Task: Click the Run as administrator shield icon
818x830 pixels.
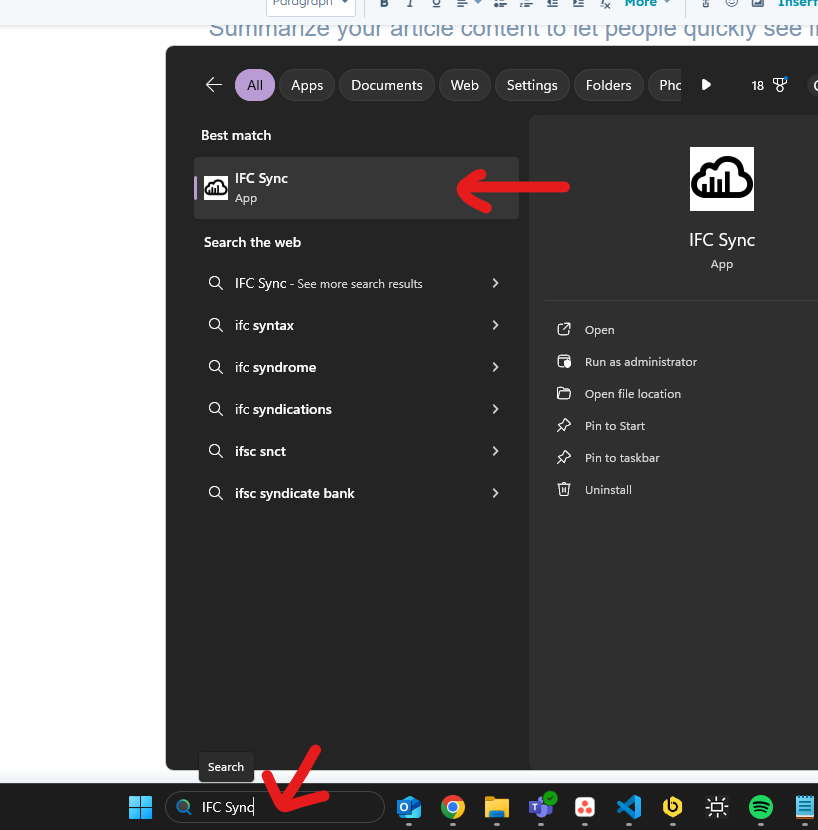Action: [x=564, y=362]
